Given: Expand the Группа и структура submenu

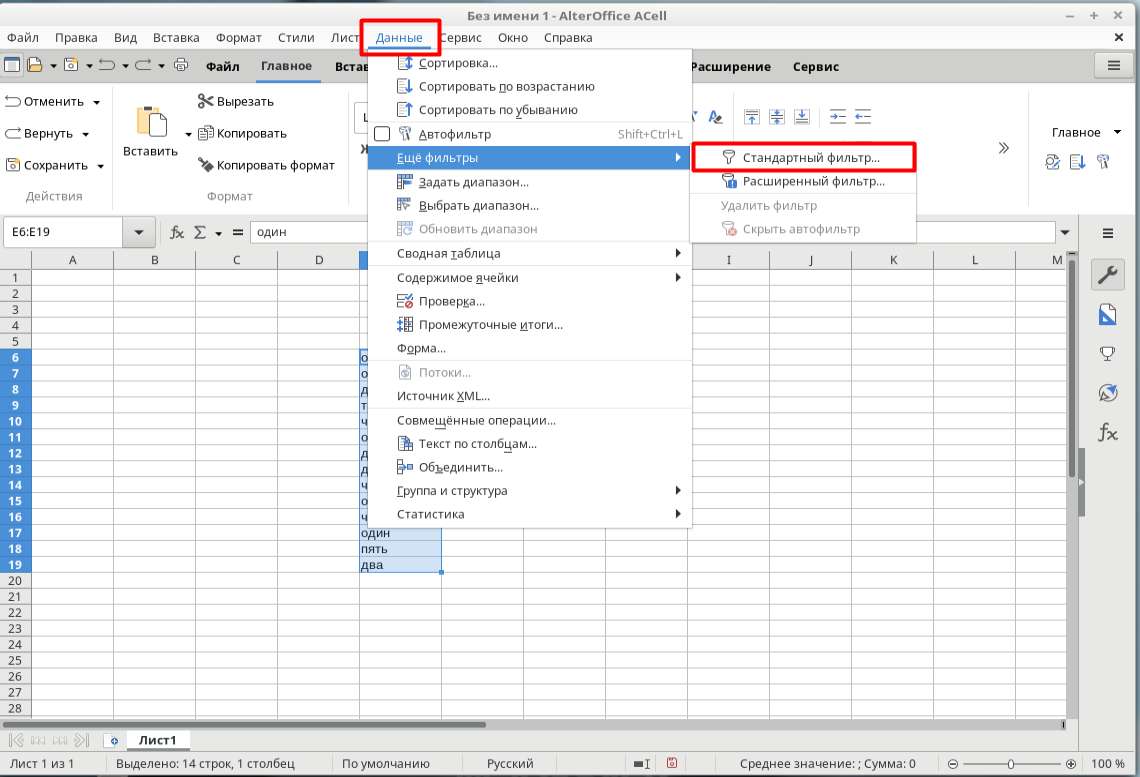Looking at the screenshot, I should click(x=529, y=491).
